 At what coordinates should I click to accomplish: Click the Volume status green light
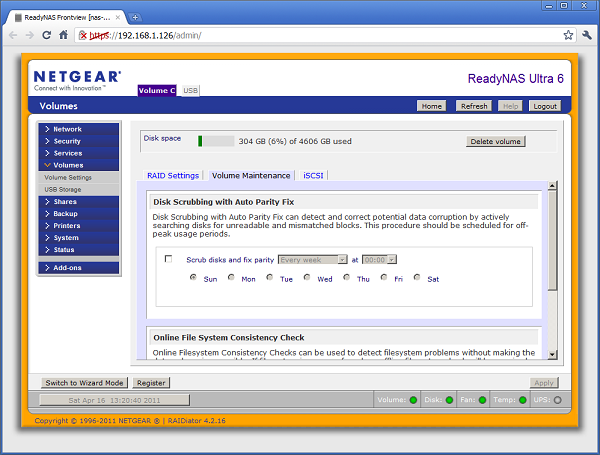[413, 400]
